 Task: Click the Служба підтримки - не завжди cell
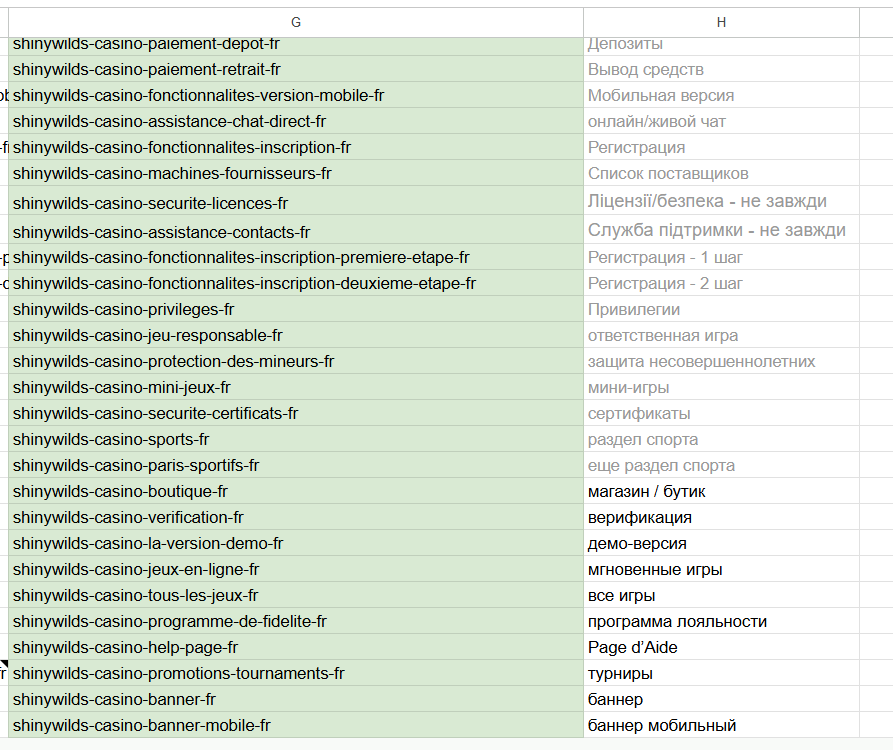pos(721,229)
